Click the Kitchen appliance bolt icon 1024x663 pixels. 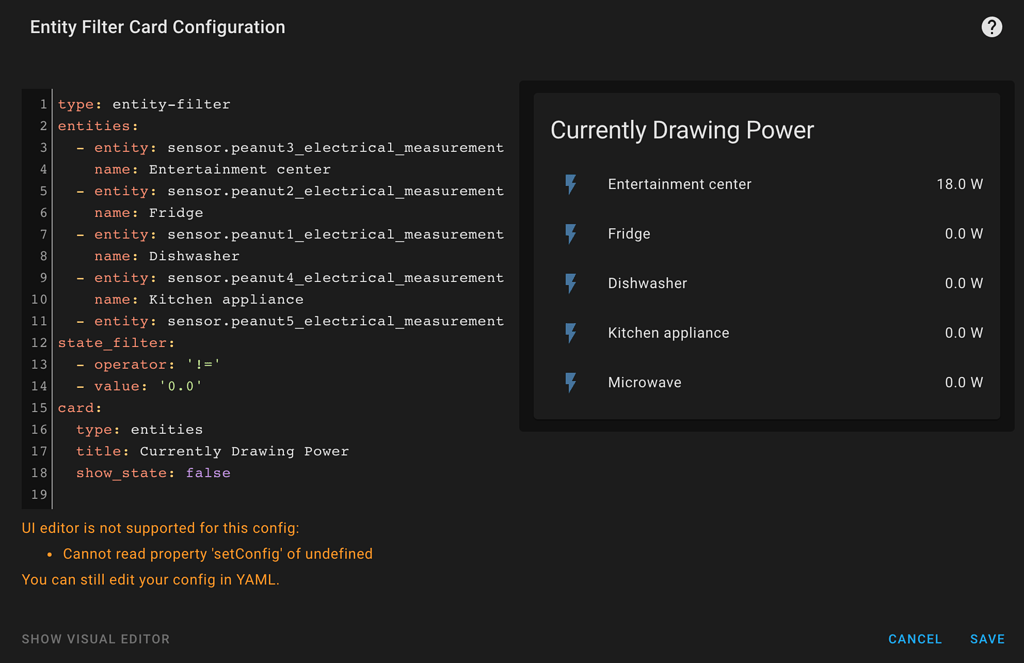(571, 333)
